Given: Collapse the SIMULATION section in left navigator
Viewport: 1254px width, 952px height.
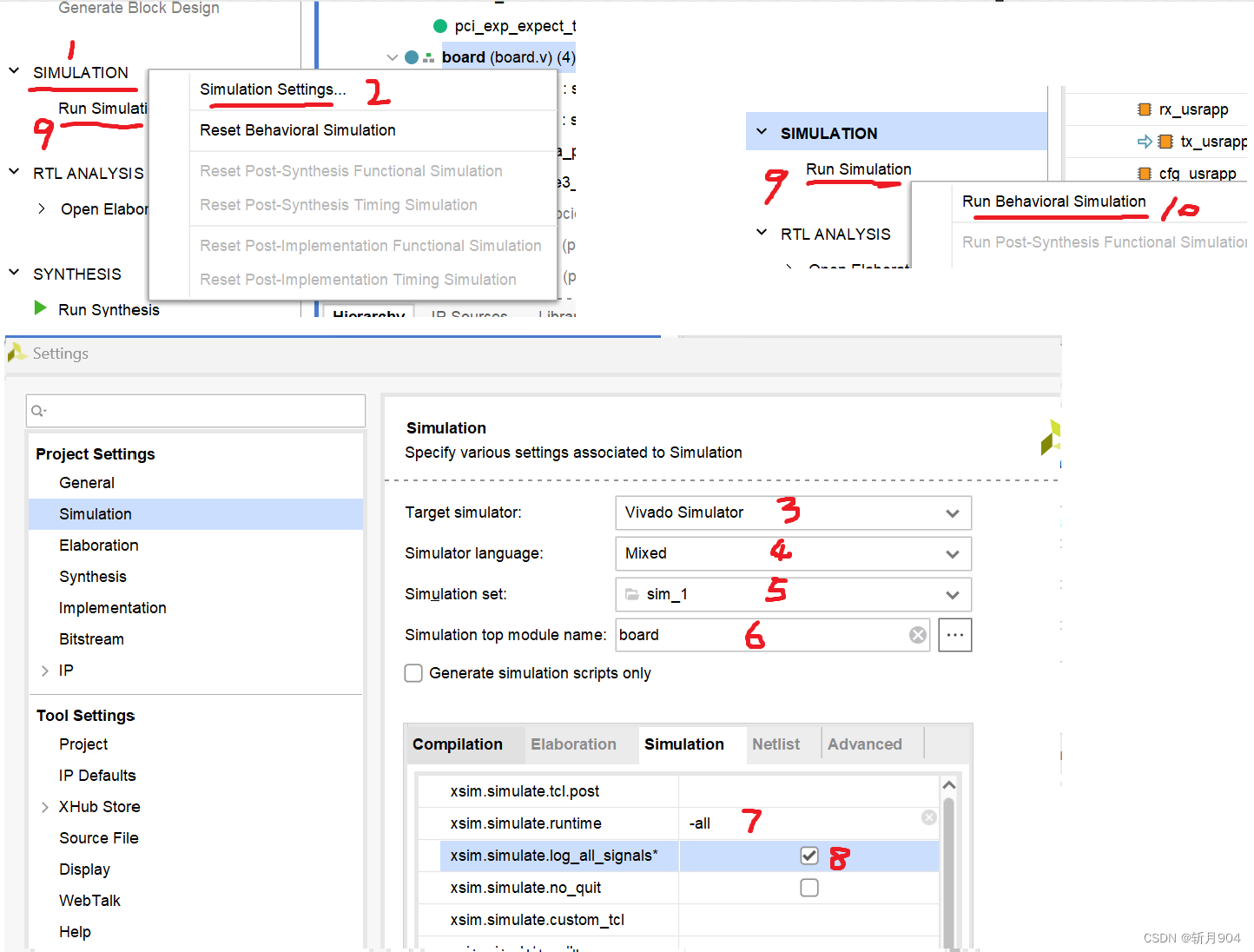Looking at the screenshot, I should (x=14, y=71).
